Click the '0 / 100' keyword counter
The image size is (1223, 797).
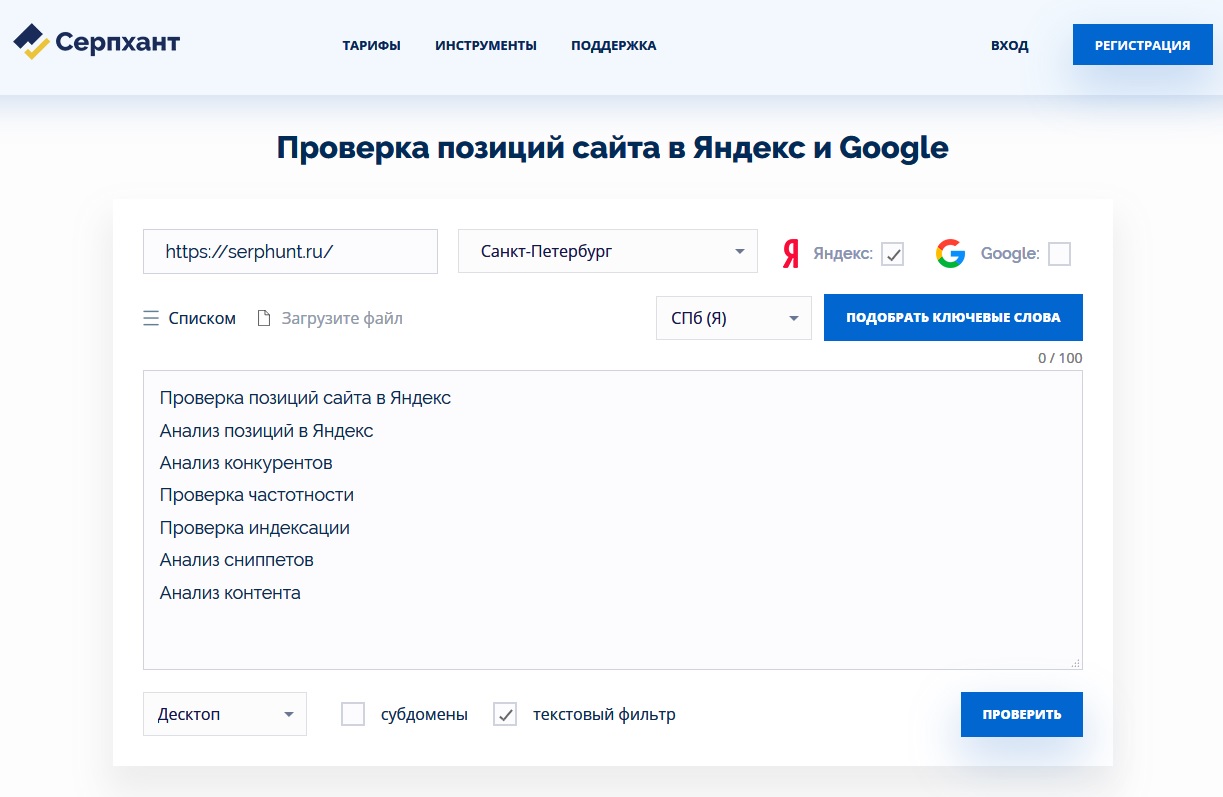click(1060, 358)
